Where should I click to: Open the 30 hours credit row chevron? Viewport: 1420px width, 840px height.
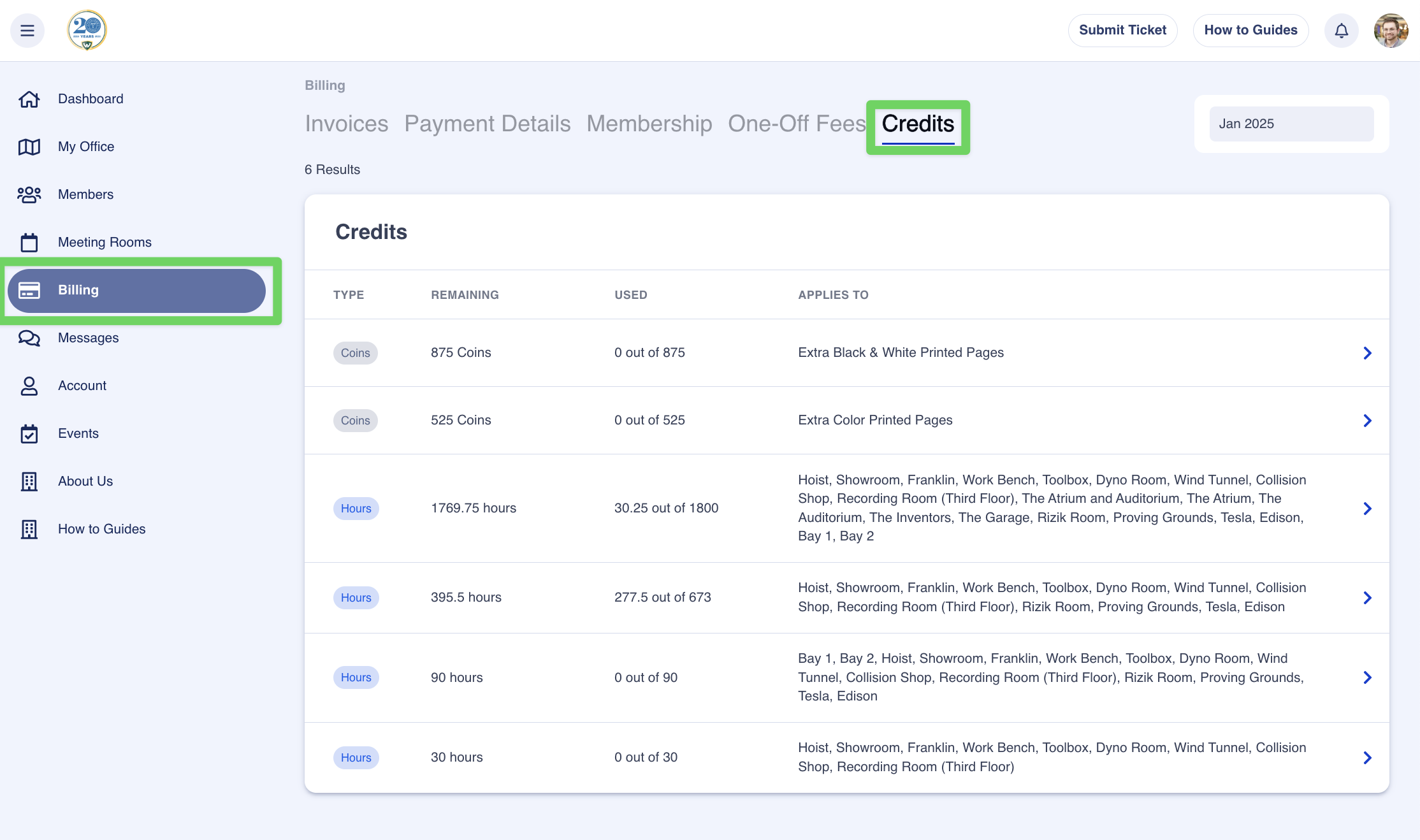pos(1367,758)
